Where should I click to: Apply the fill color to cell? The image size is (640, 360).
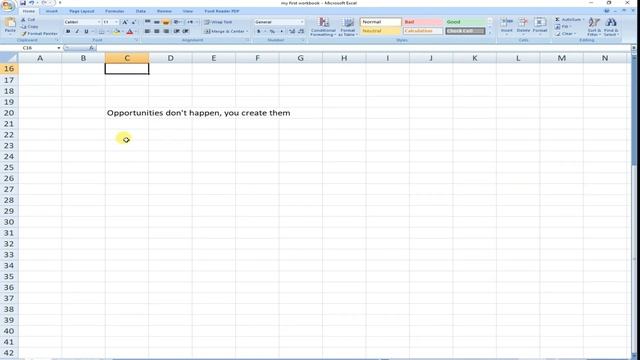[x=116, y=31]
